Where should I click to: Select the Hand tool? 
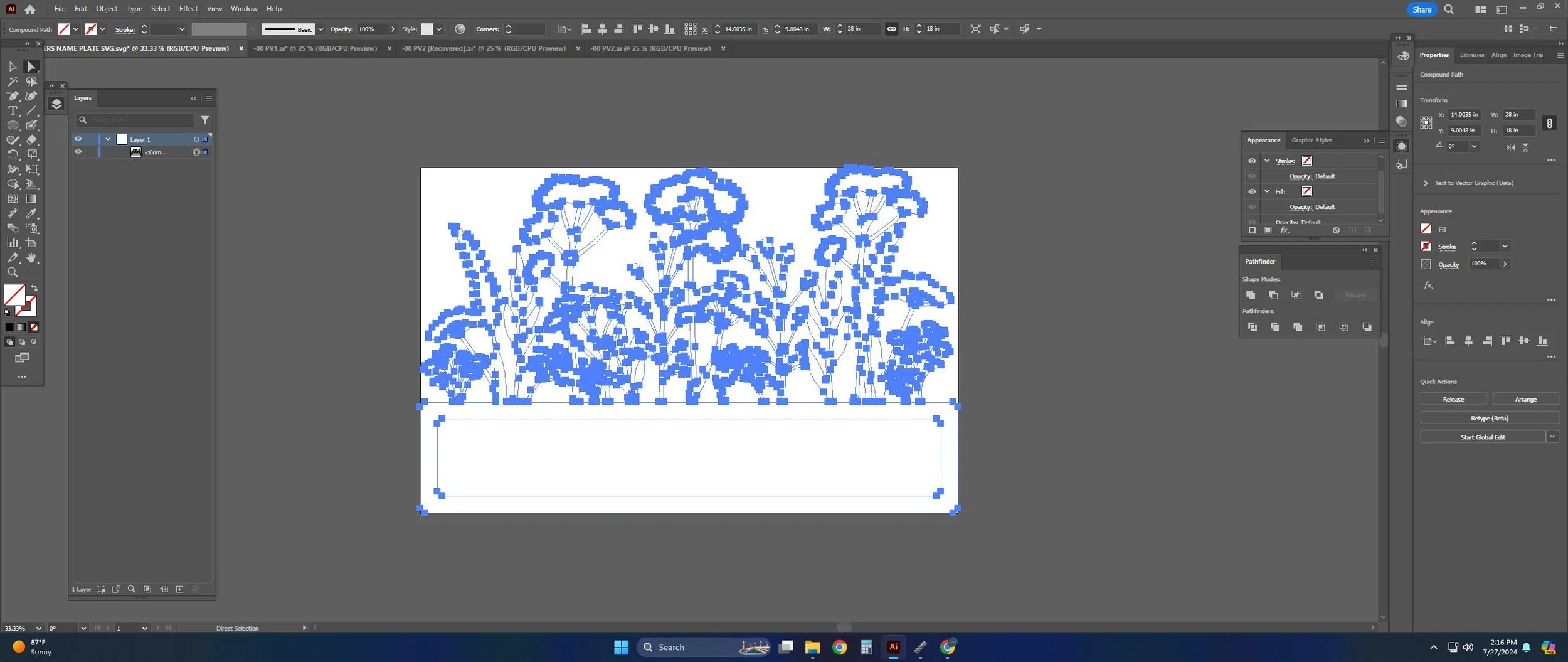(31, 258)
